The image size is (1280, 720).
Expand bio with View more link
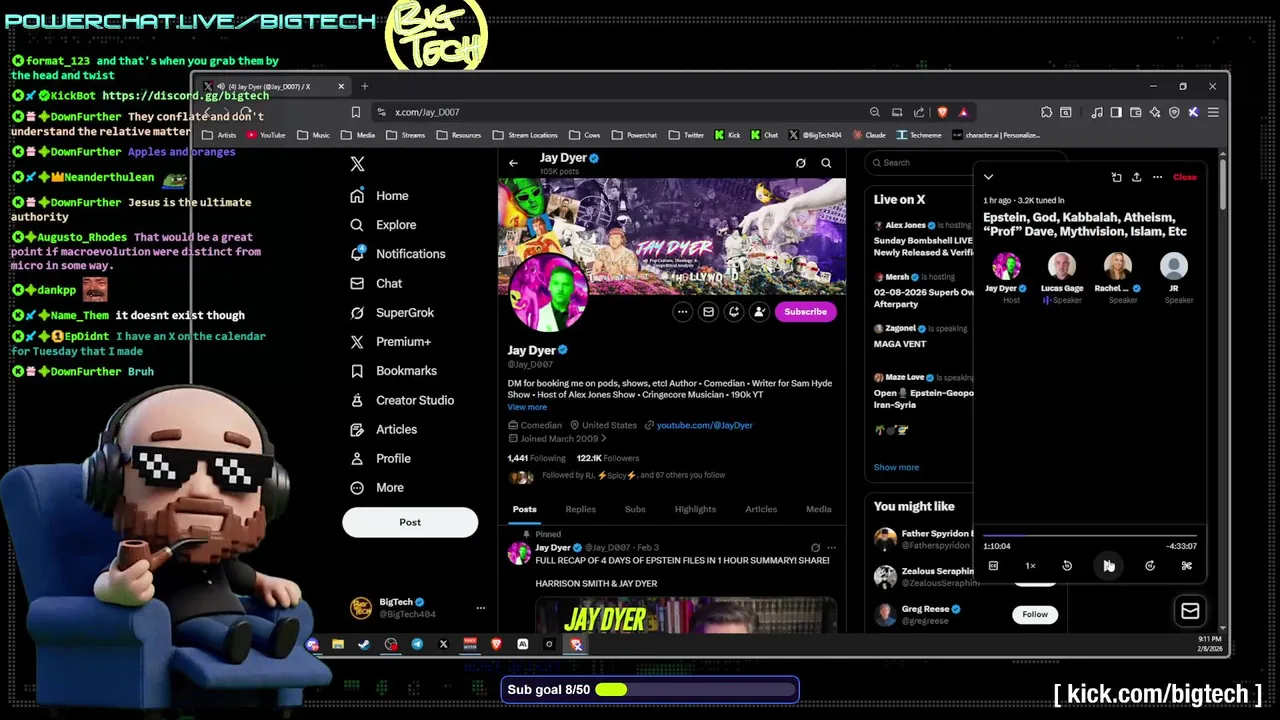(x=527, y=407)
